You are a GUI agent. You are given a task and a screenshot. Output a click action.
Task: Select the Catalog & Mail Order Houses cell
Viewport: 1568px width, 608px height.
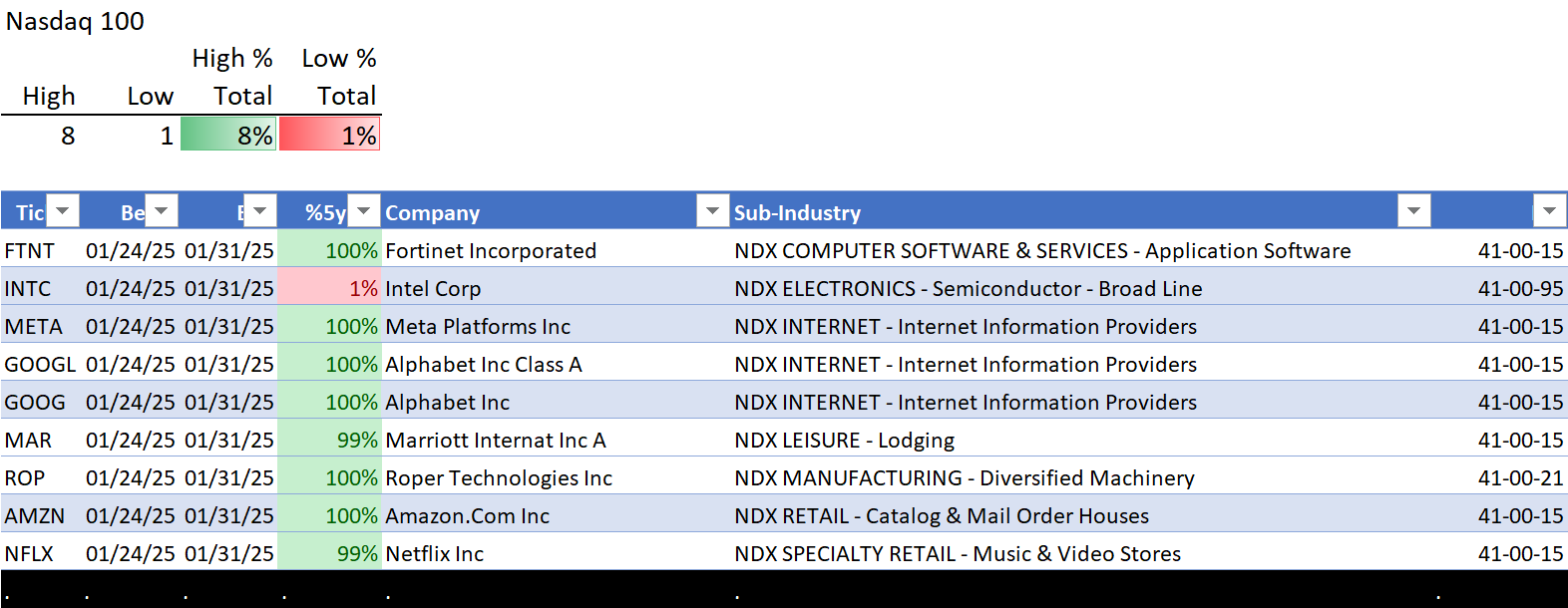click(x=942, y=515)
